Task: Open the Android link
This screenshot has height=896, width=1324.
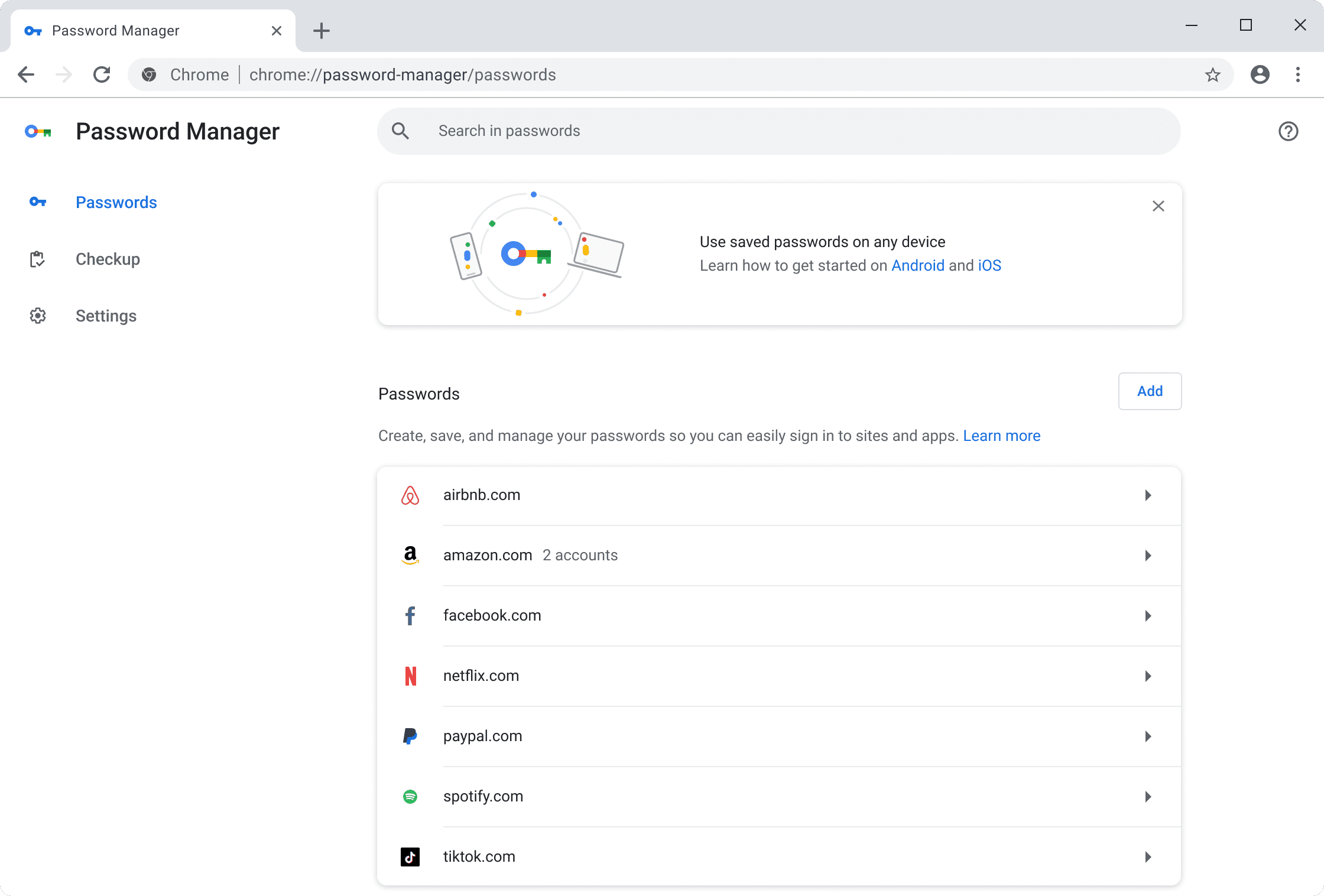Action: pyautogui.click(x=917, y=265)
